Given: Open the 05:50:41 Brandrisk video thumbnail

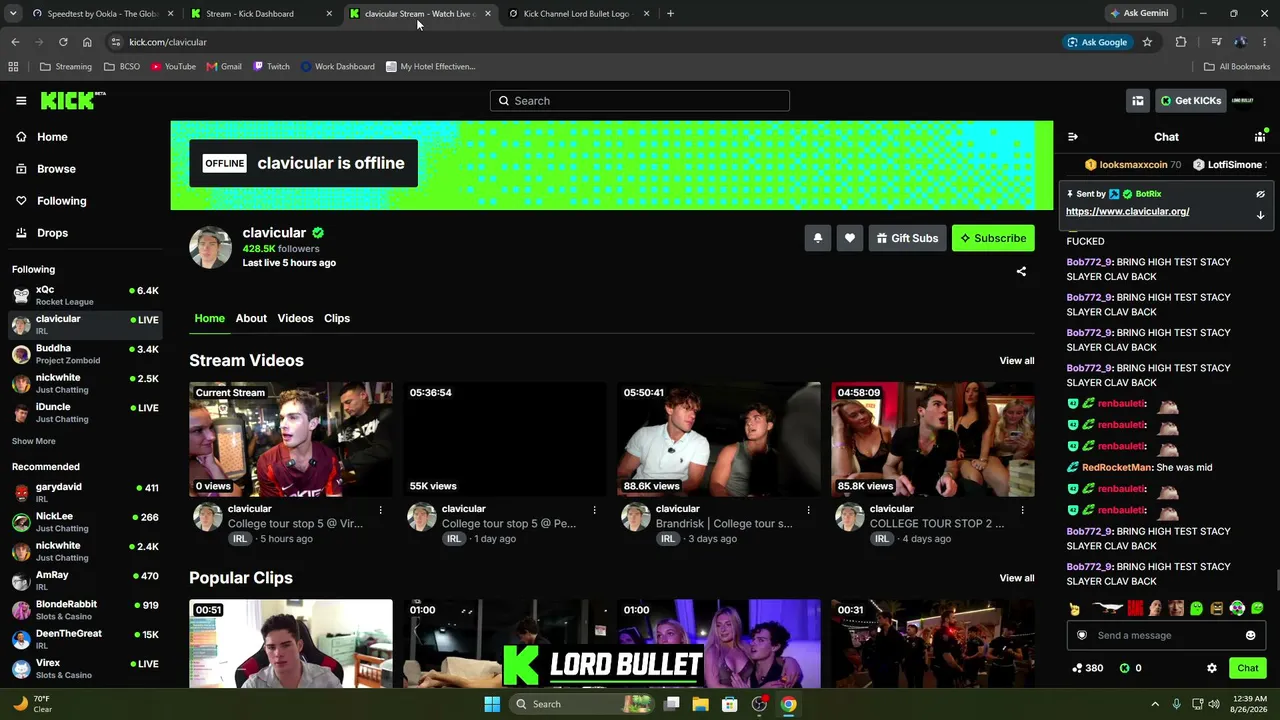Looking at the screenshot, I should pyautogui.click(x=719, y=439).
